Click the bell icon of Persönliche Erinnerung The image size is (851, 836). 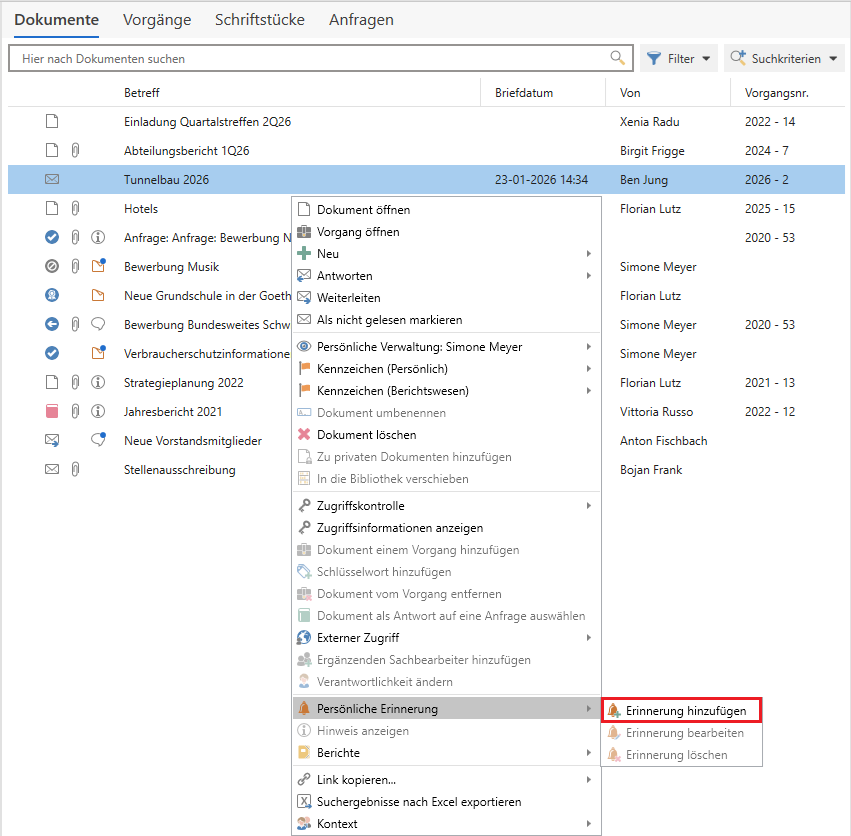tap(304, 708)
